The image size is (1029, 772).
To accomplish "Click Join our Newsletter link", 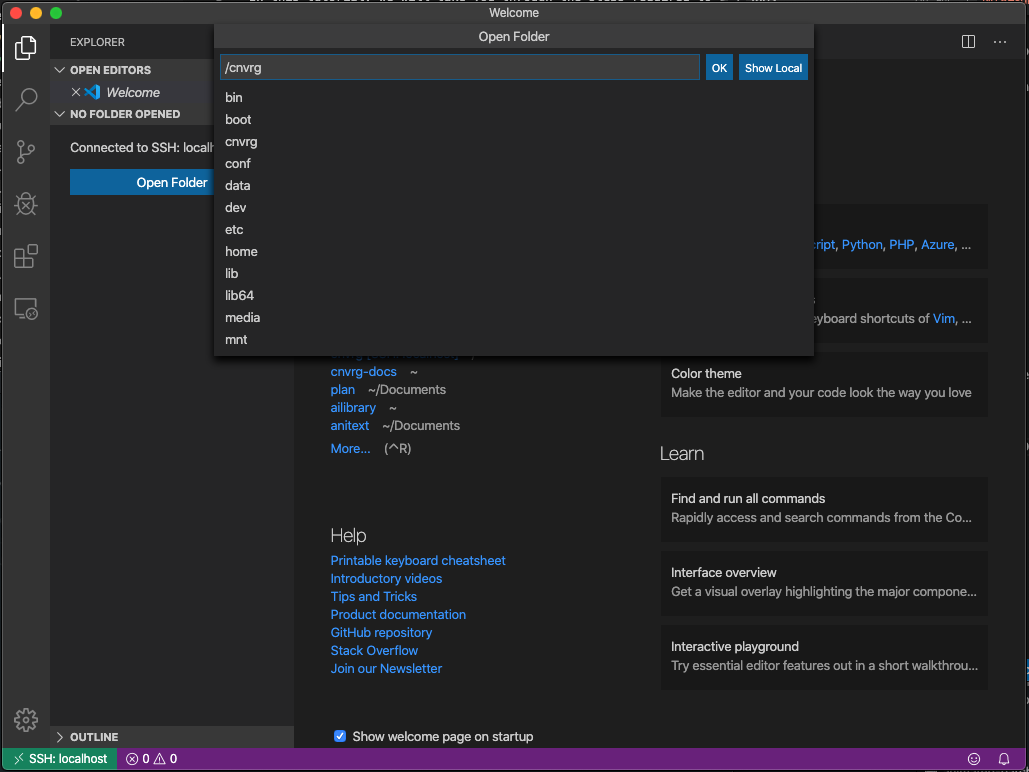I will pos(386,668).
